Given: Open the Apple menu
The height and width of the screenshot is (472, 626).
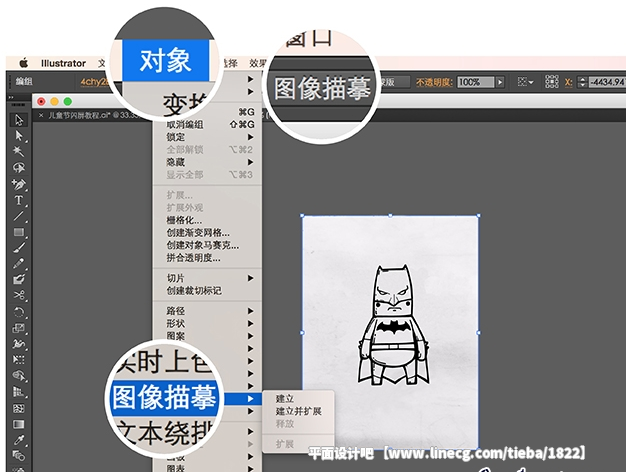Looking at the screenshot, I should (x=24, y=63).
